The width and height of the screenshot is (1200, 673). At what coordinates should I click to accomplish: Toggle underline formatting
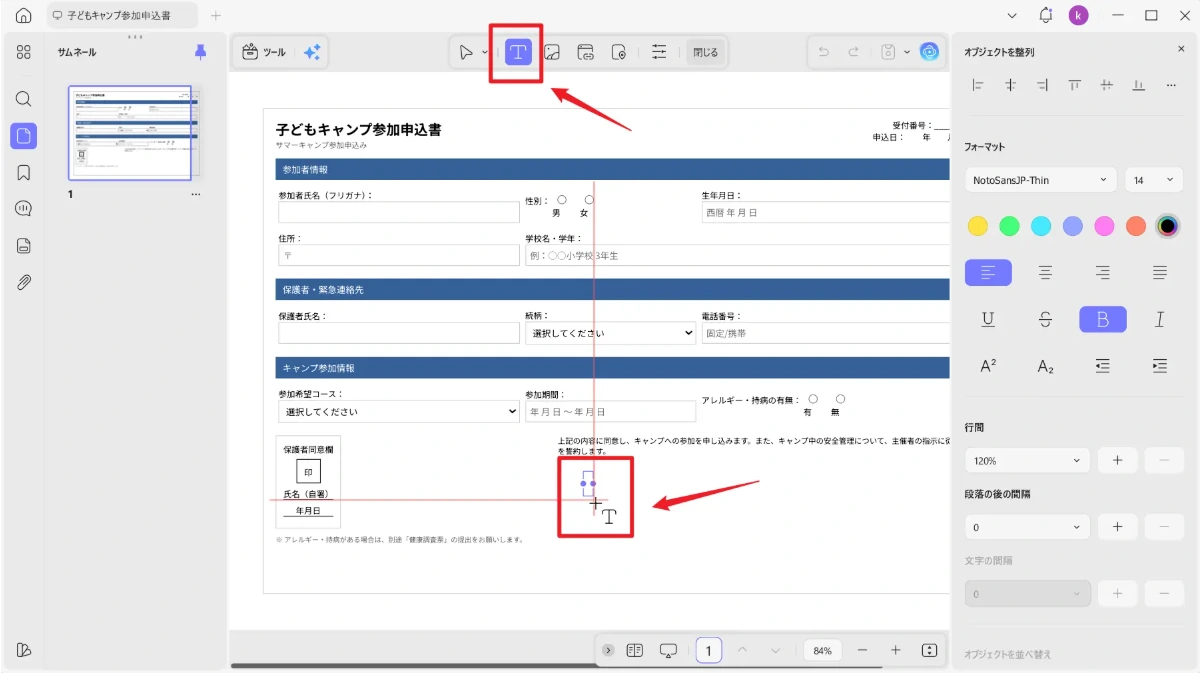tap(988, 319)
